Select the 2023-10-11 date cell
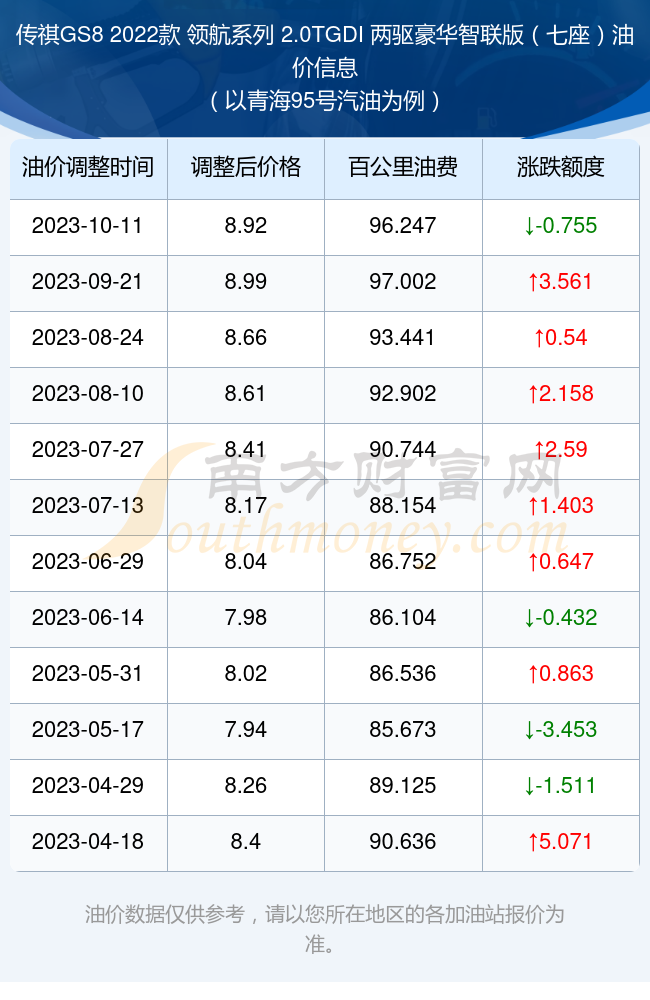 [x=88, y=226]
